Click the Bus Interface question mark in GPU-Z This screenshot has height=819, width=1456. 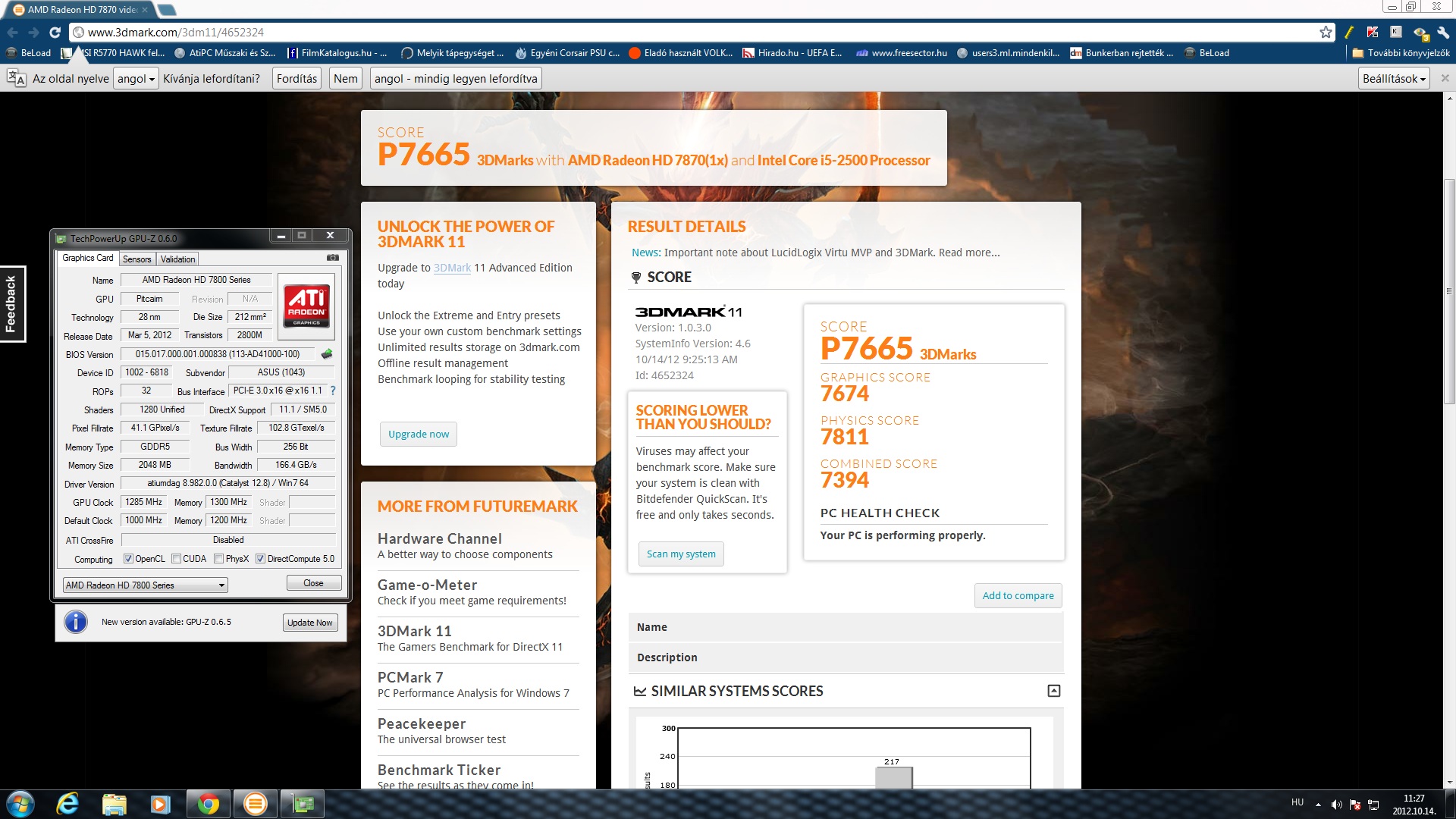tap(332, 391)
